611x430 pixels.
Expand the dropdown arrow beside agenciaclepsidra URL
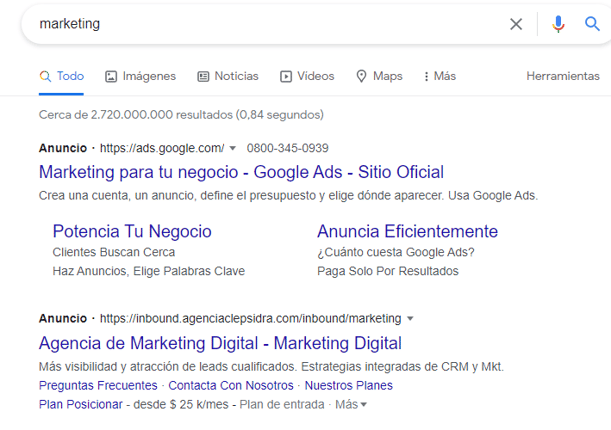410,319
